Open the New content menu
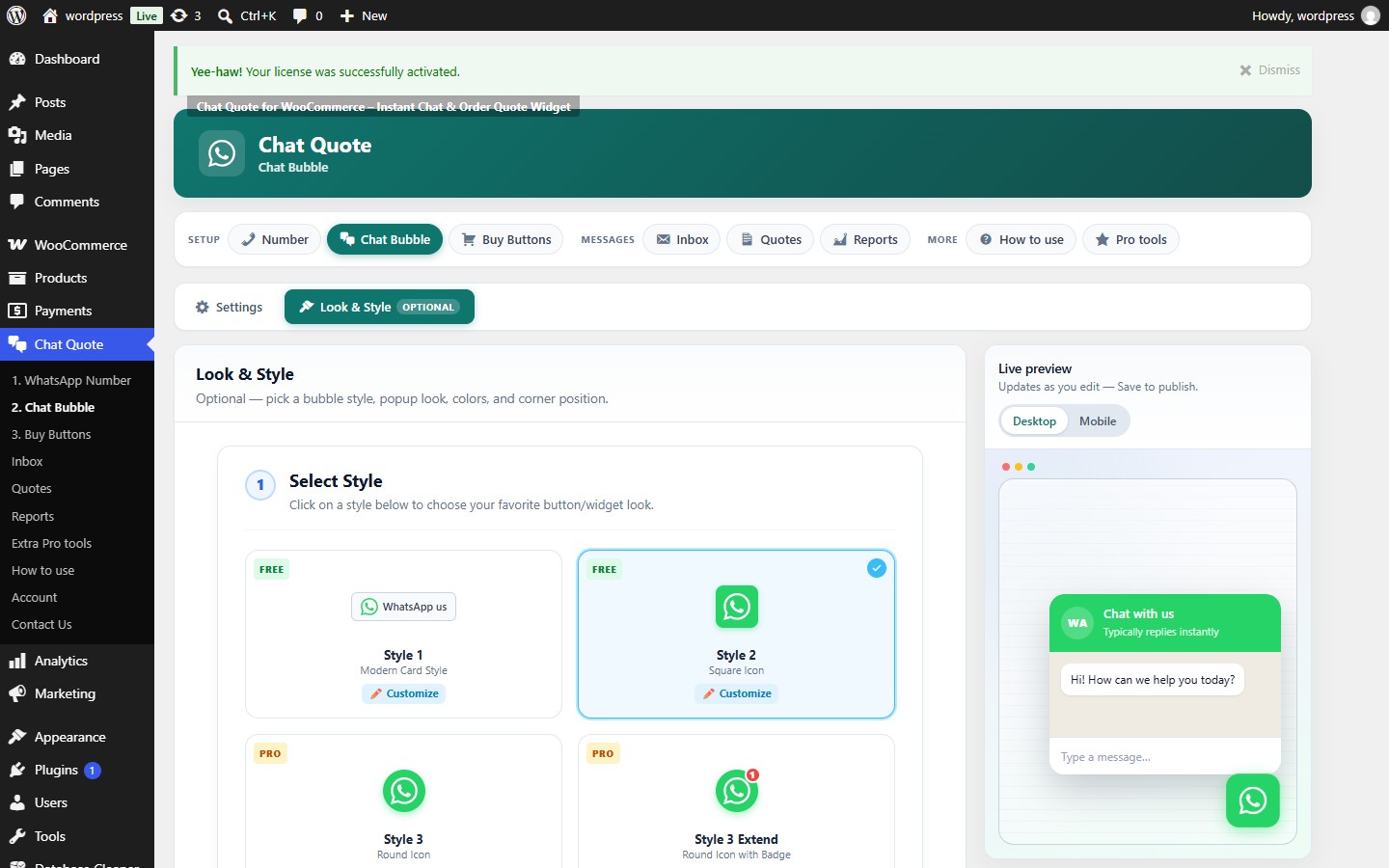 (364, 15)
